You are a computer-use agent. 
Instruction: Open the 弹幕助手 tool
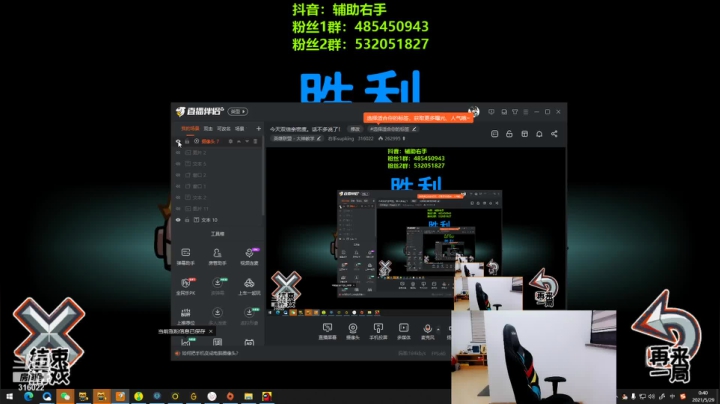click(186, 256)
